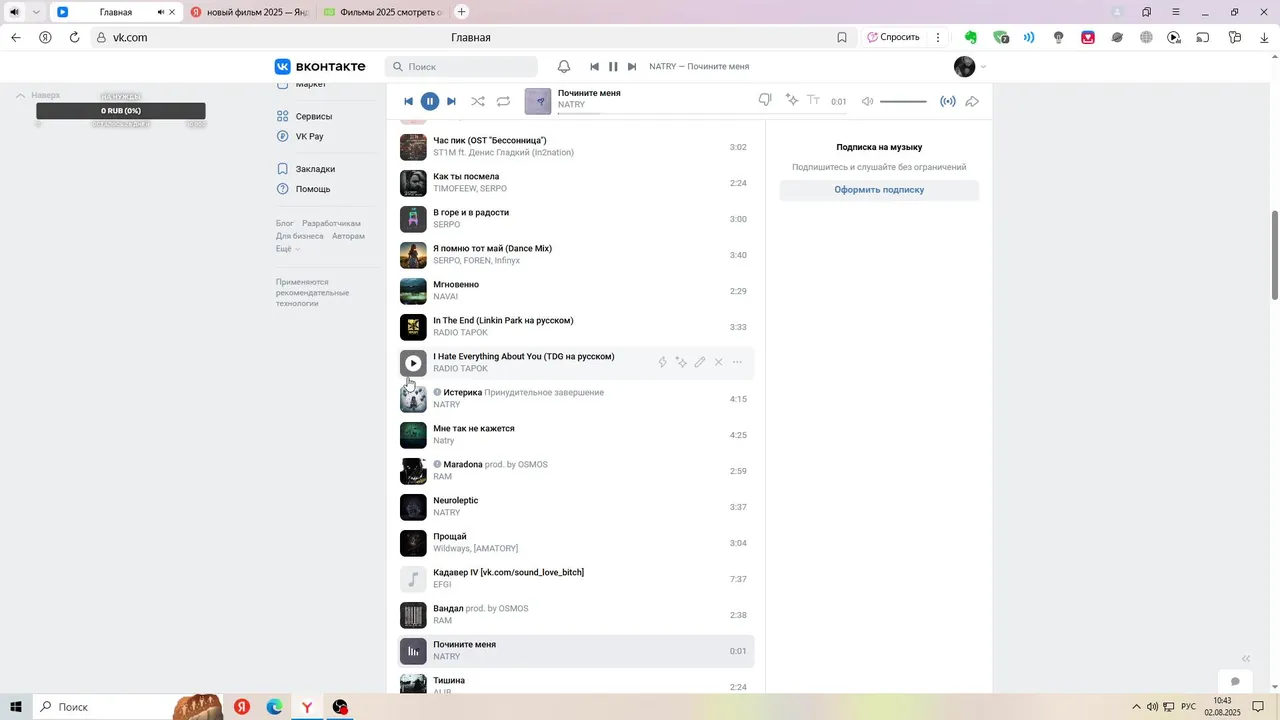This screenshot has width=1280, height=720.
Task: Click the cover of Как ты посмела
Action: coord(413,183)
